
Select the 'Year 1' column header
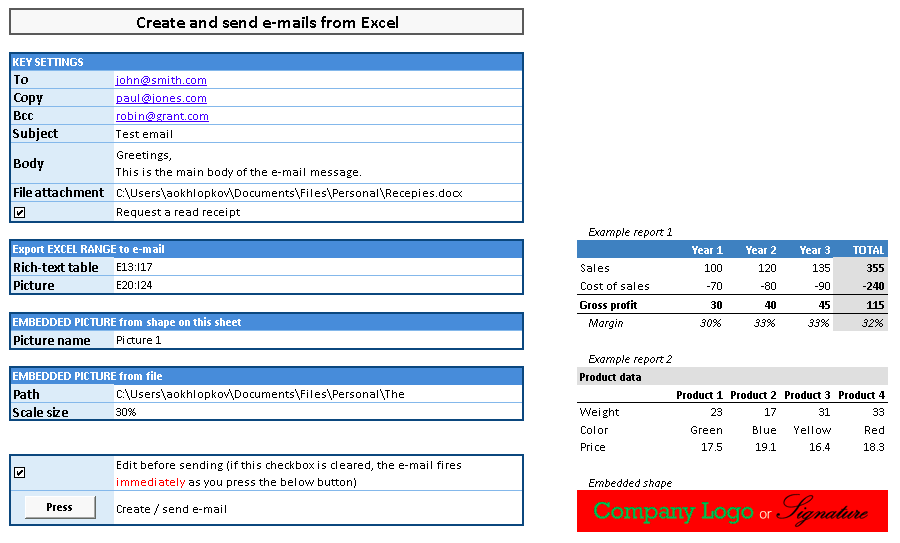[x=707, y=250]
